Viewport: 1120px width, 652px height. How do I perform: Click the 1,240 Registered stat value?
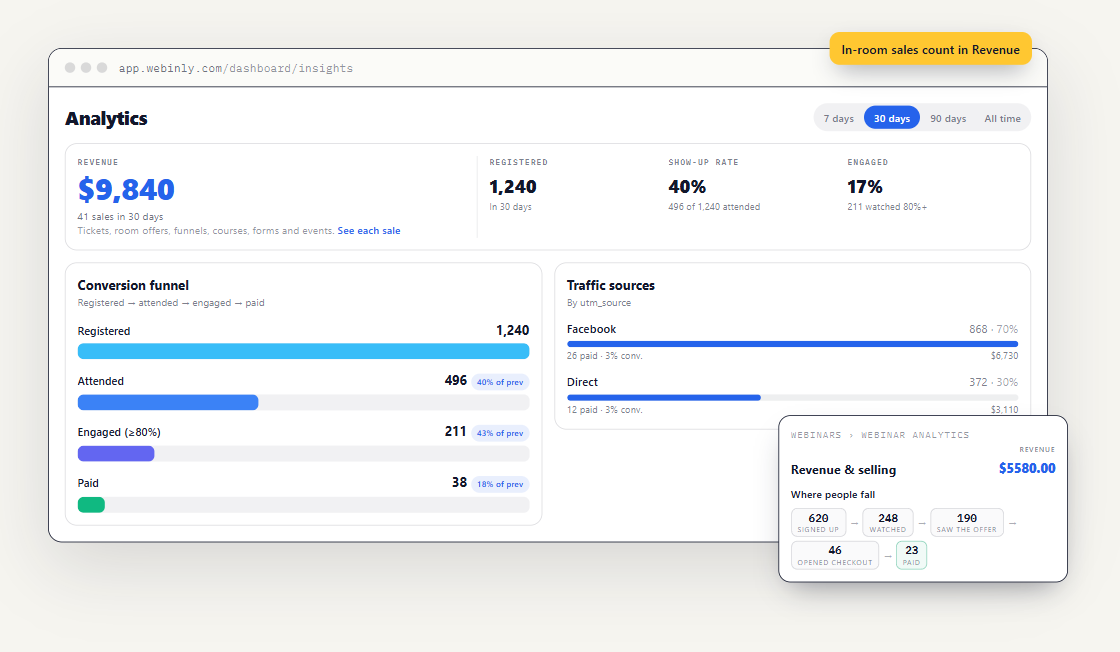513,187
